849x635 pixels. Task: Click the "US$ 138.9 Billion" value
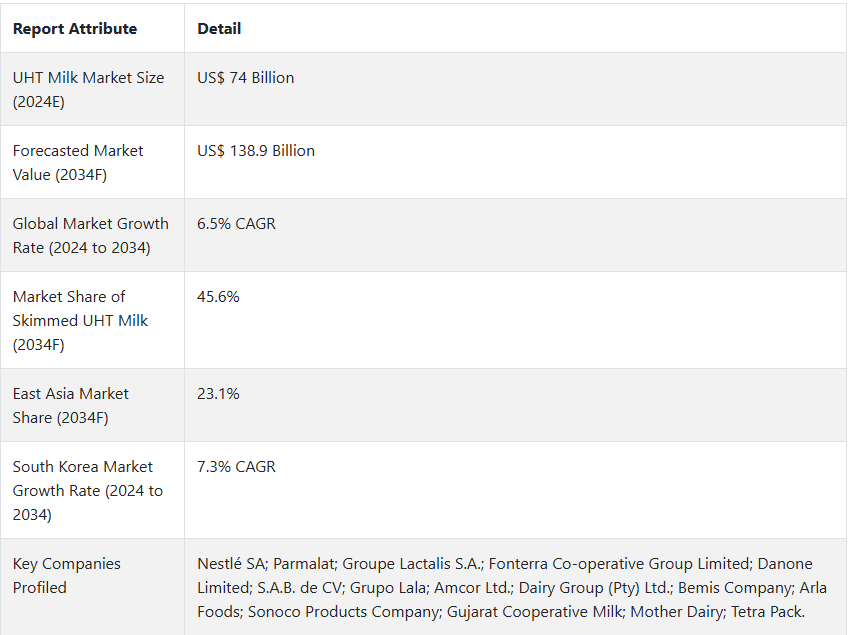click(256, 150)
